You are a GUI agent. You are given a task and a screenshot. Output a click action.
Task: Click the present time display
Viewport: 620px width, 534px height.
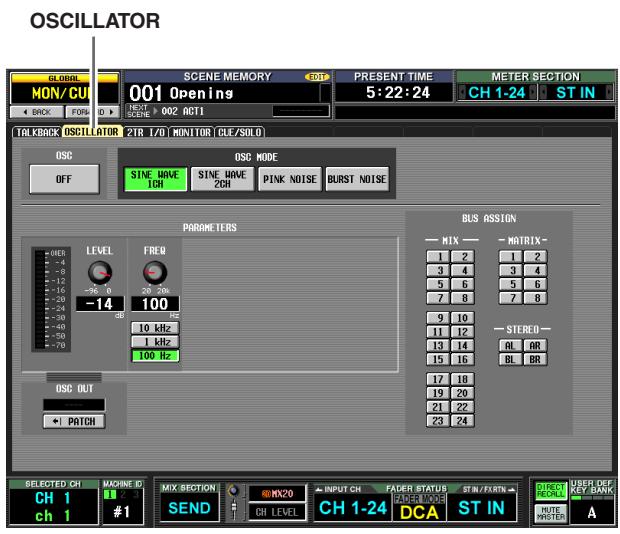(397, 92)
